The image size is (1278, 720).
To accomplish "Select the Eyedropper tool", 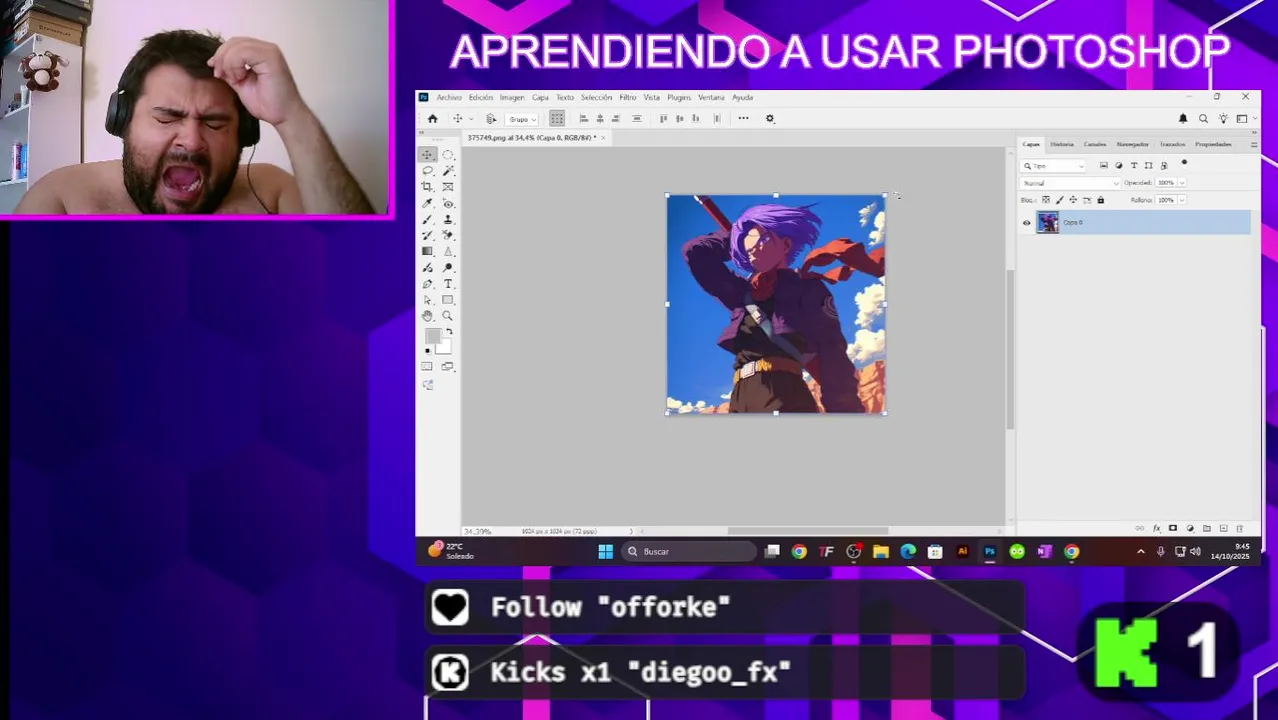I will [428, 203].
